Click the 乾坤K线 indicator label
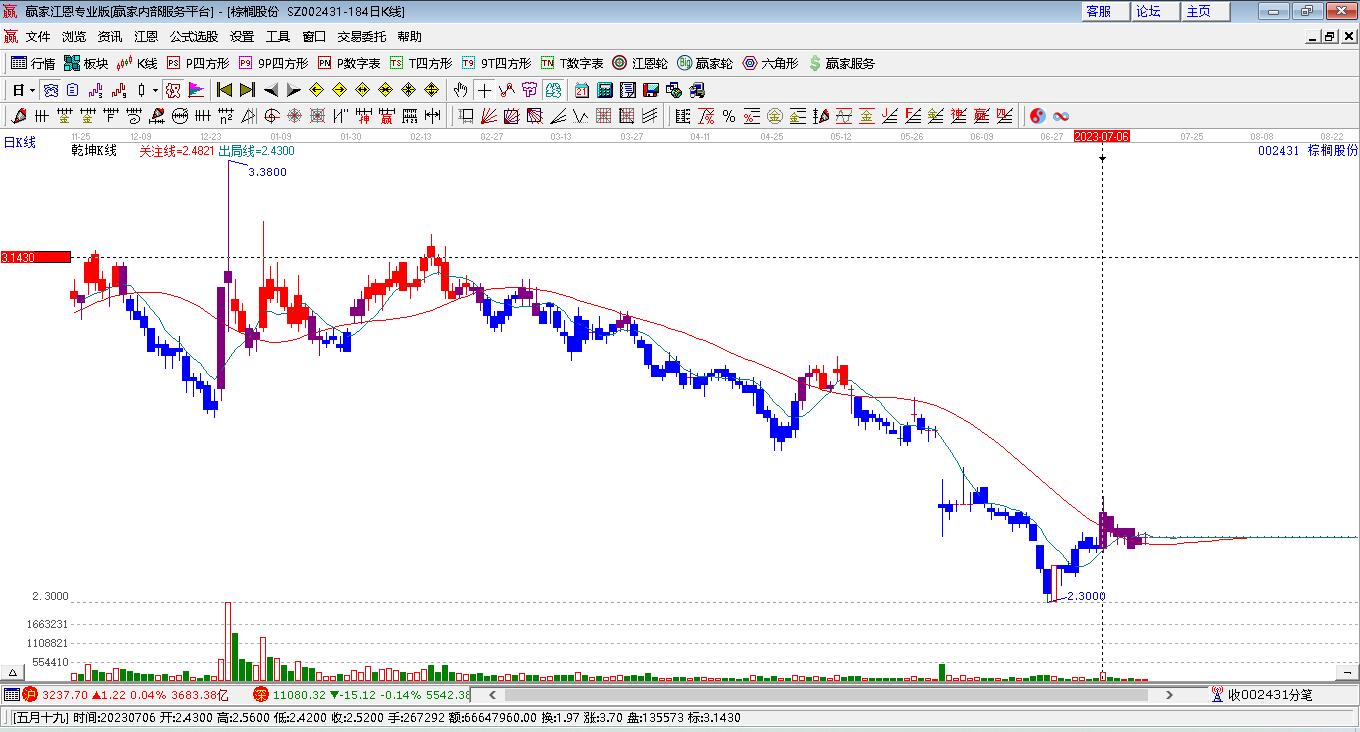1360x732 pixels. [x=94, y=151]
